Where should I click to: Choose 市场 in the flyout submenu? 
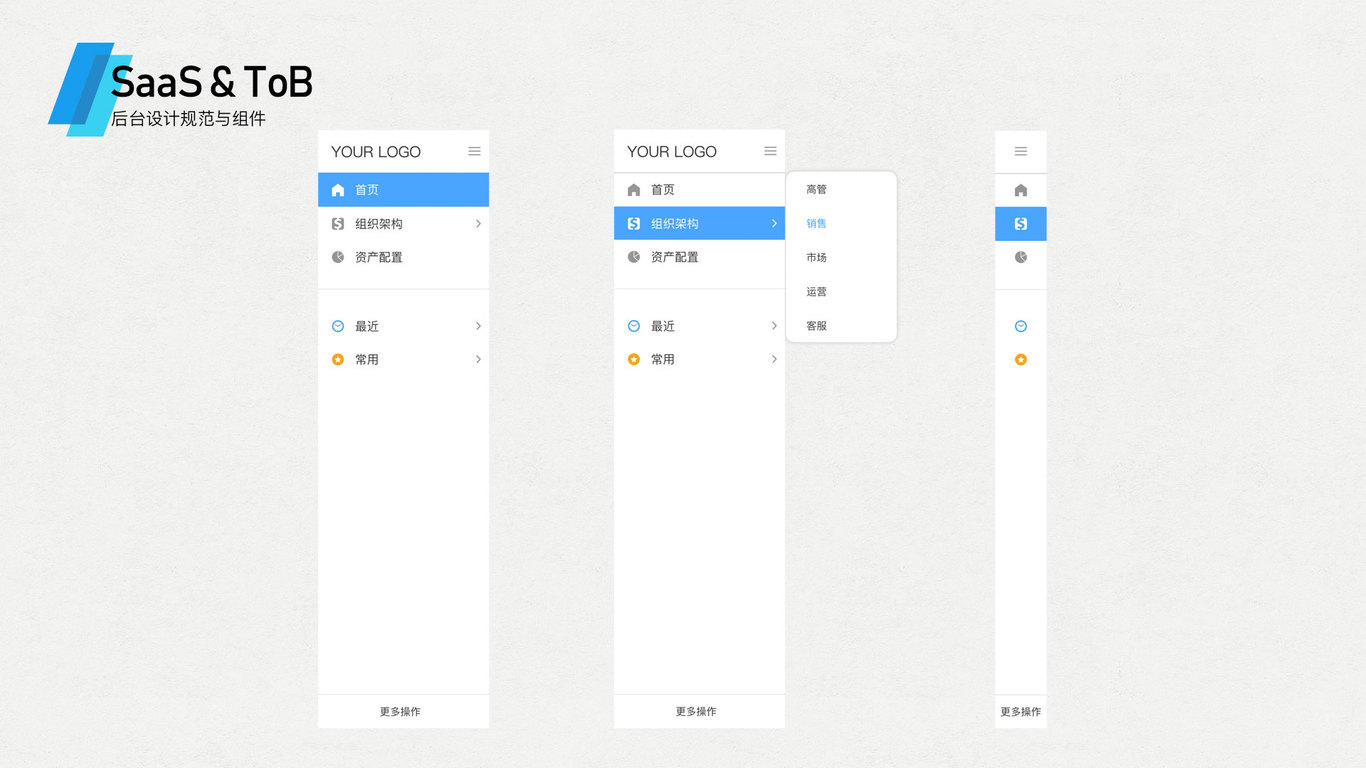817,258
